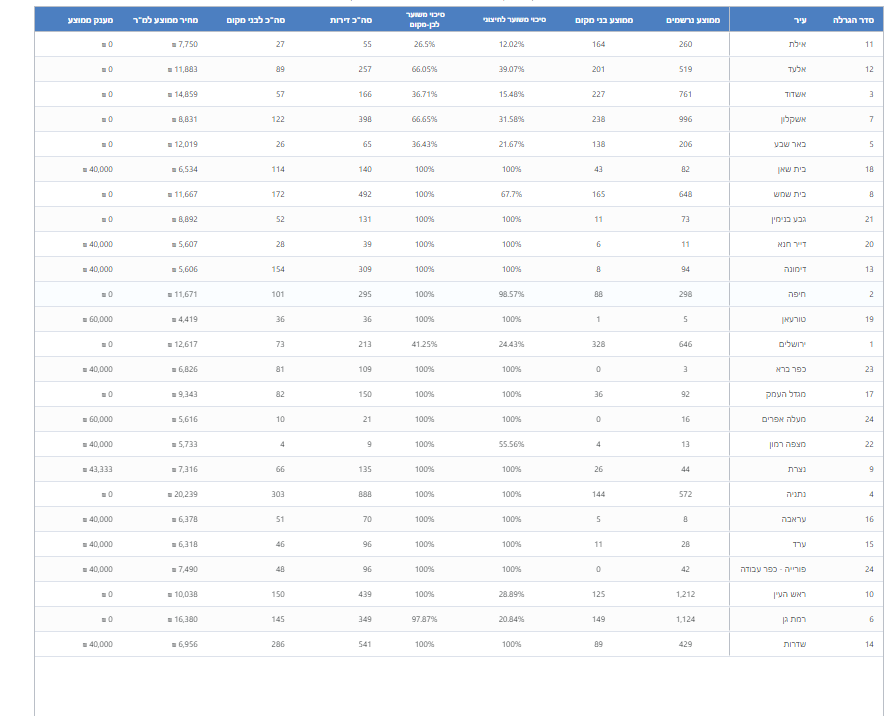Click the registrants value 1,124

[685, 619]
